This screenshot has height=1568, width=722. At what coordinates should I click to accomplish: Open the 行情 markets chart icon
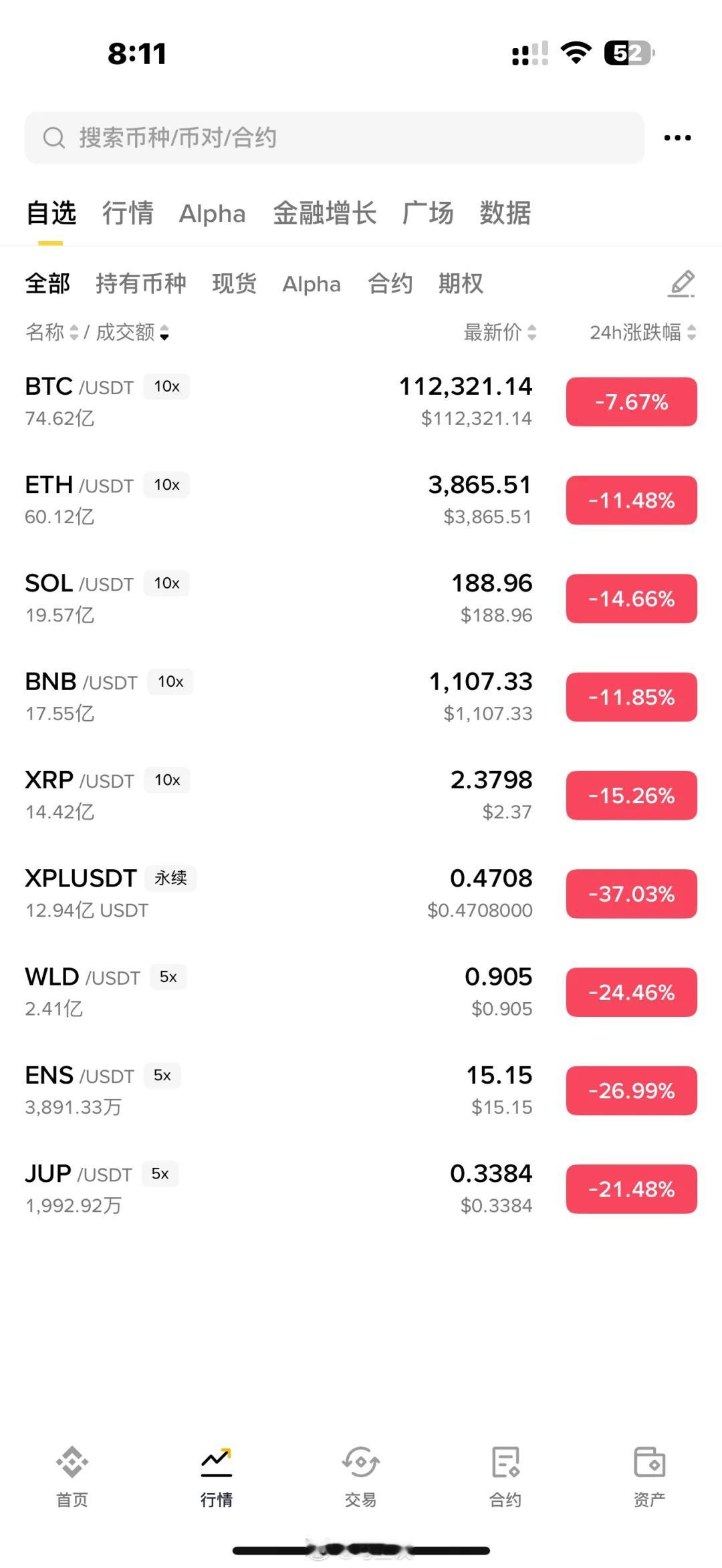[217, 1462]
